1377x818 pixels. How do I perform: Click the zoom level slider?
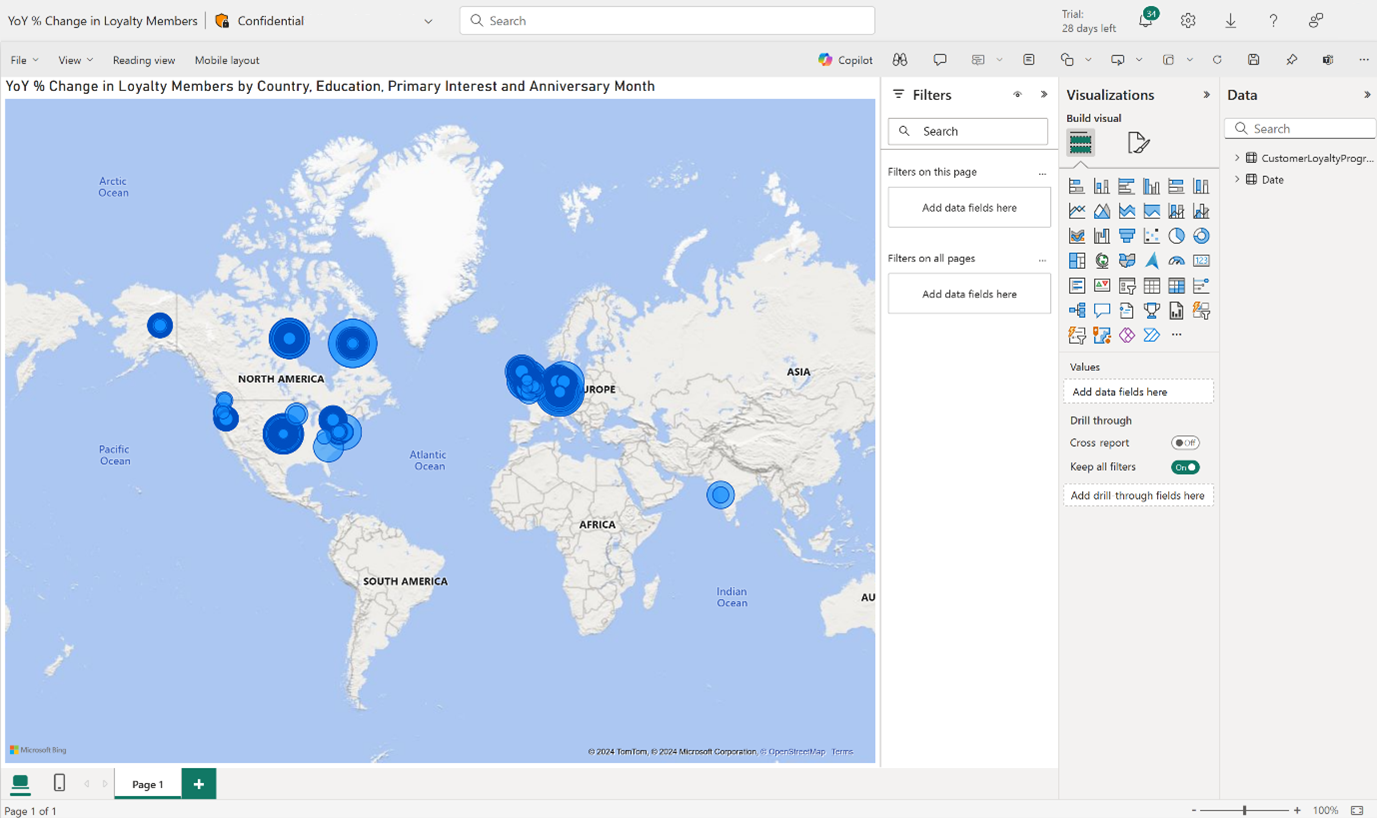1244,810
